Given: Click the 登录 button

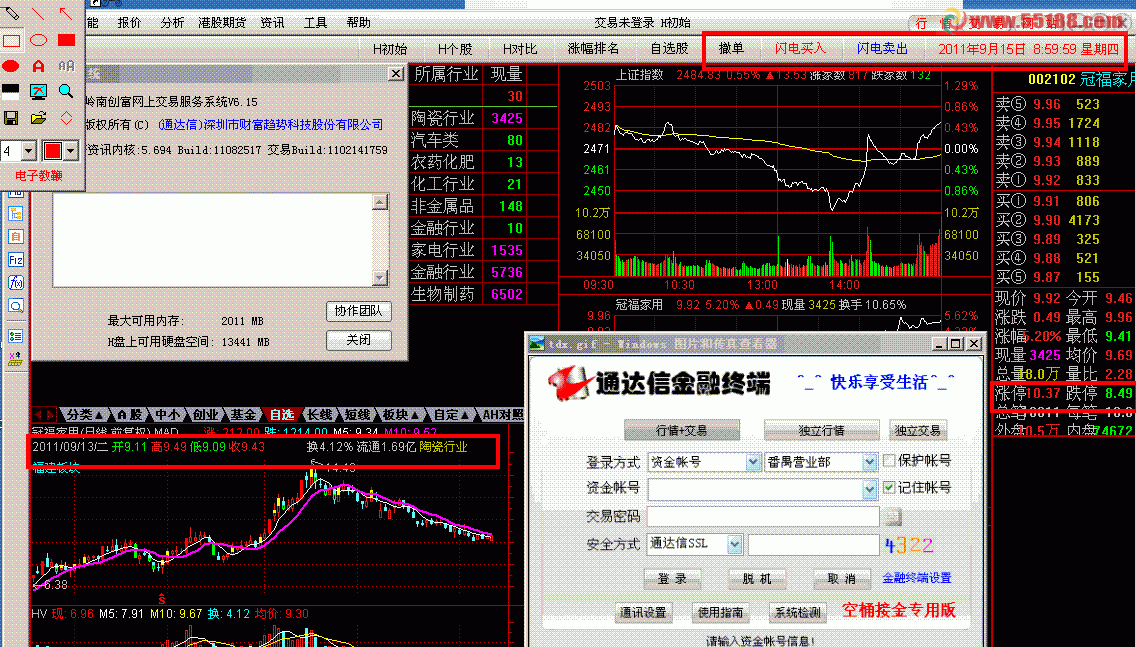Looking at the screenshot, I should [x=672, y=578].
